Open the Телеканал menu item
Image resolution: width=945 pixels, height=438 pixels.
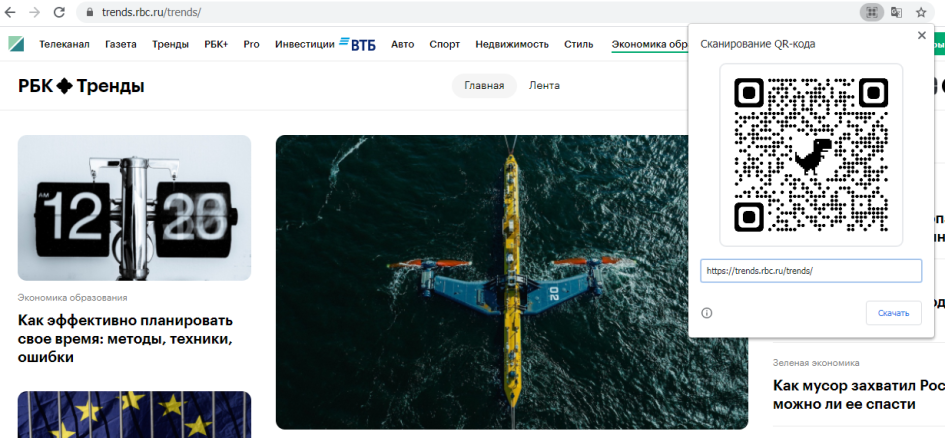(x=64, y=44)
